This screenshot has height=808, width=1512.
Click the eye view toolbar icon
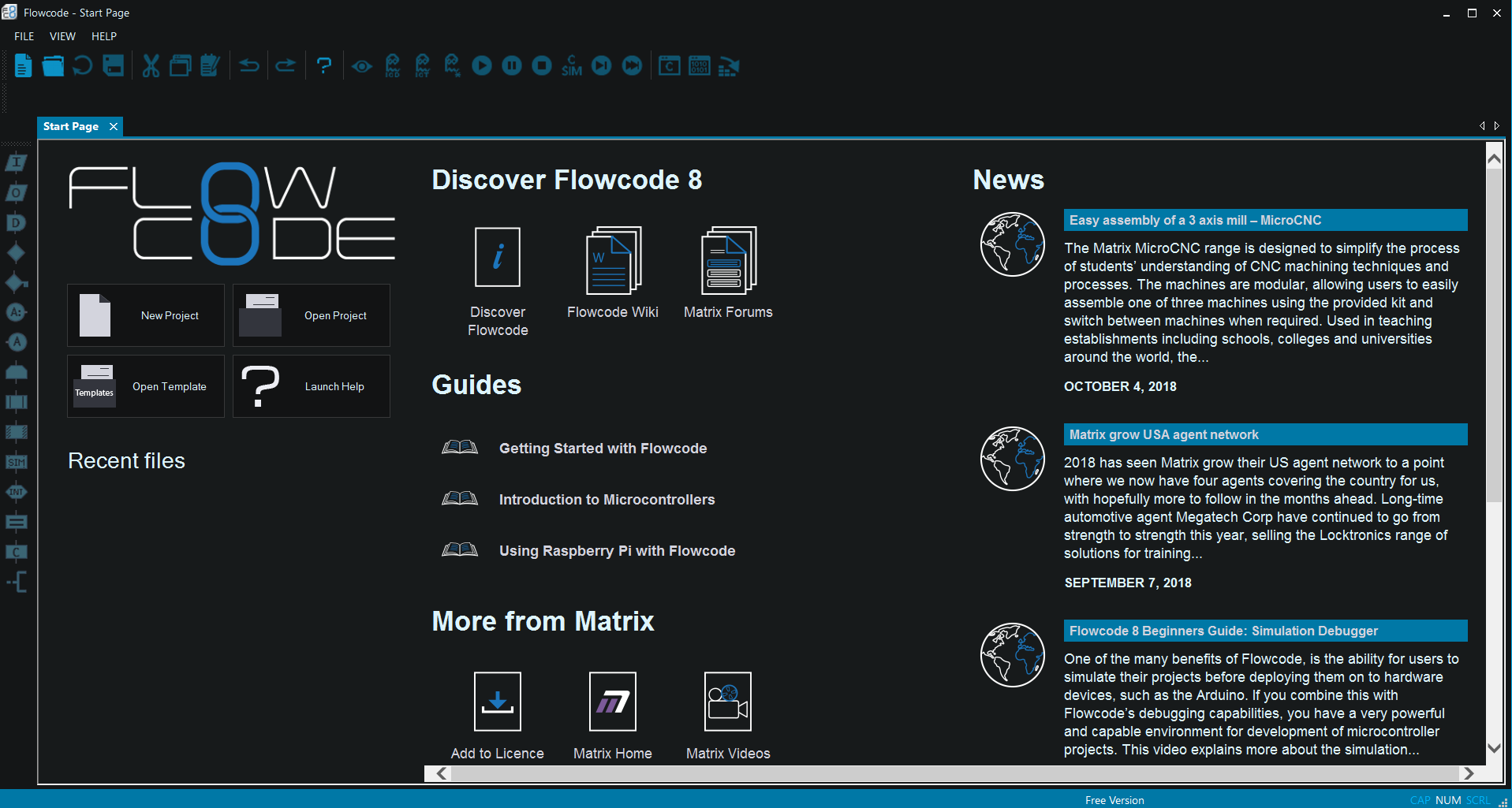pyautogui.click(x=362, y=66)
